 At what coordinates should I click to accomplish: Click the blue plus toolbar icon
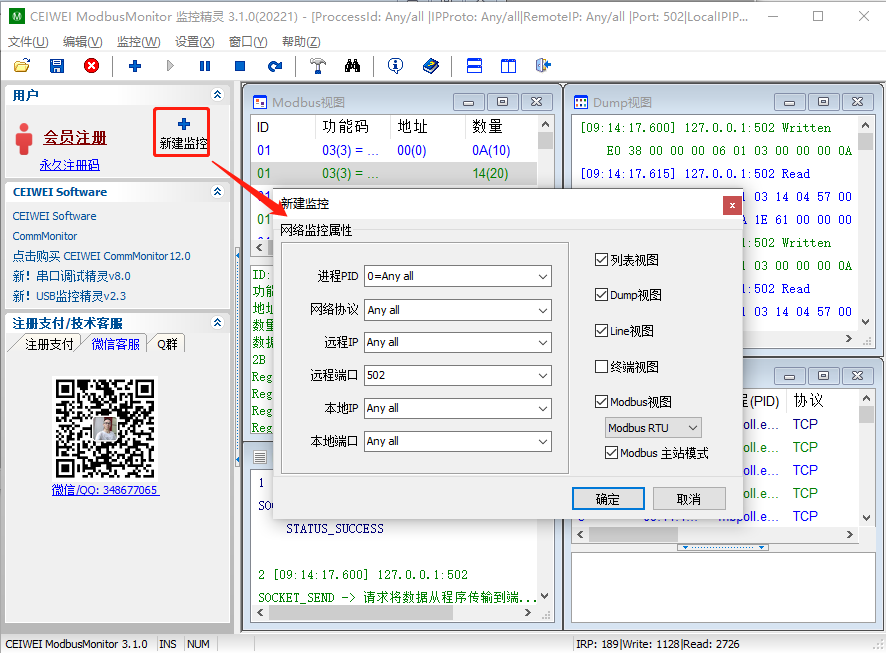(134, 66)
